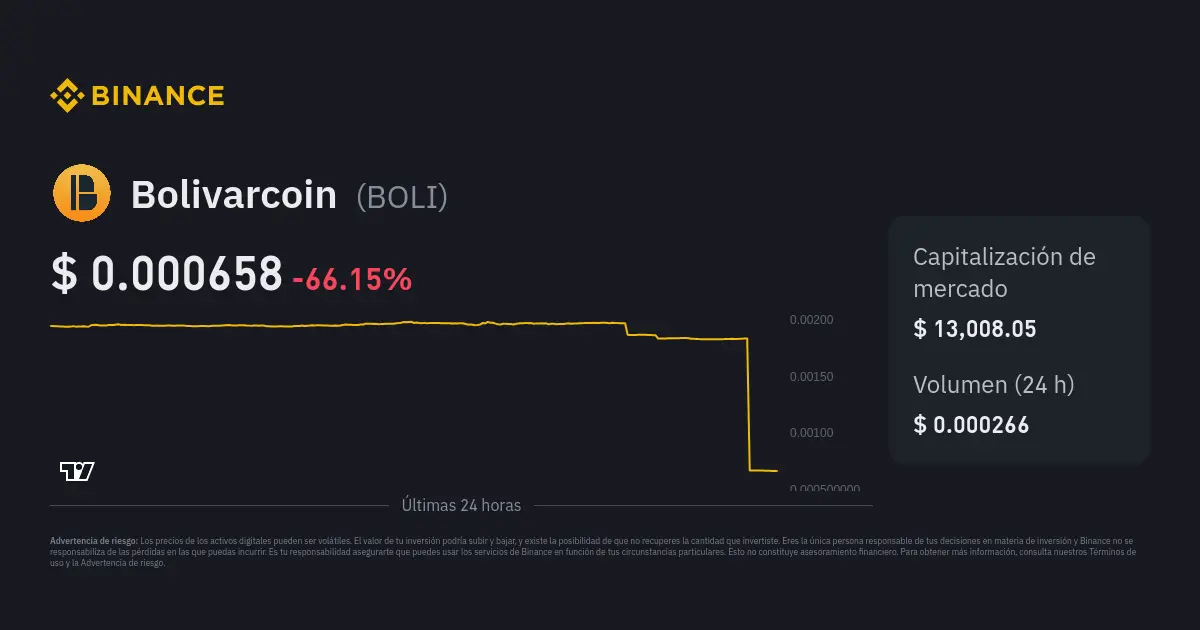Click the Volumen (24 h) label

point(994,385)
